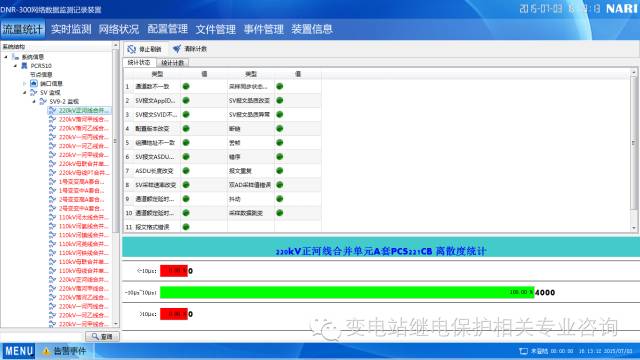Open the 网络状况 main menu
This screenshot has height=360, width=640.
(119, 29)
